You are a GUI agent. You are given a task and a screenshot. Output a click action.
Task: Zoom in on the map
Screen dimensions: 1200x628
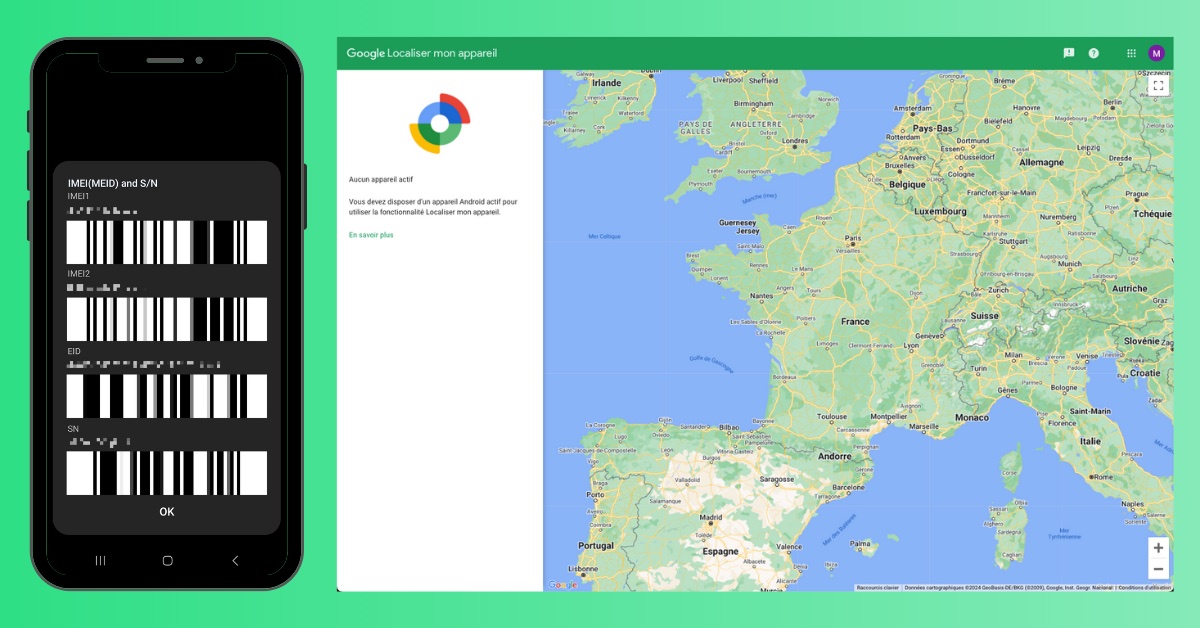pyautogui.click(x=1158, y=548)
